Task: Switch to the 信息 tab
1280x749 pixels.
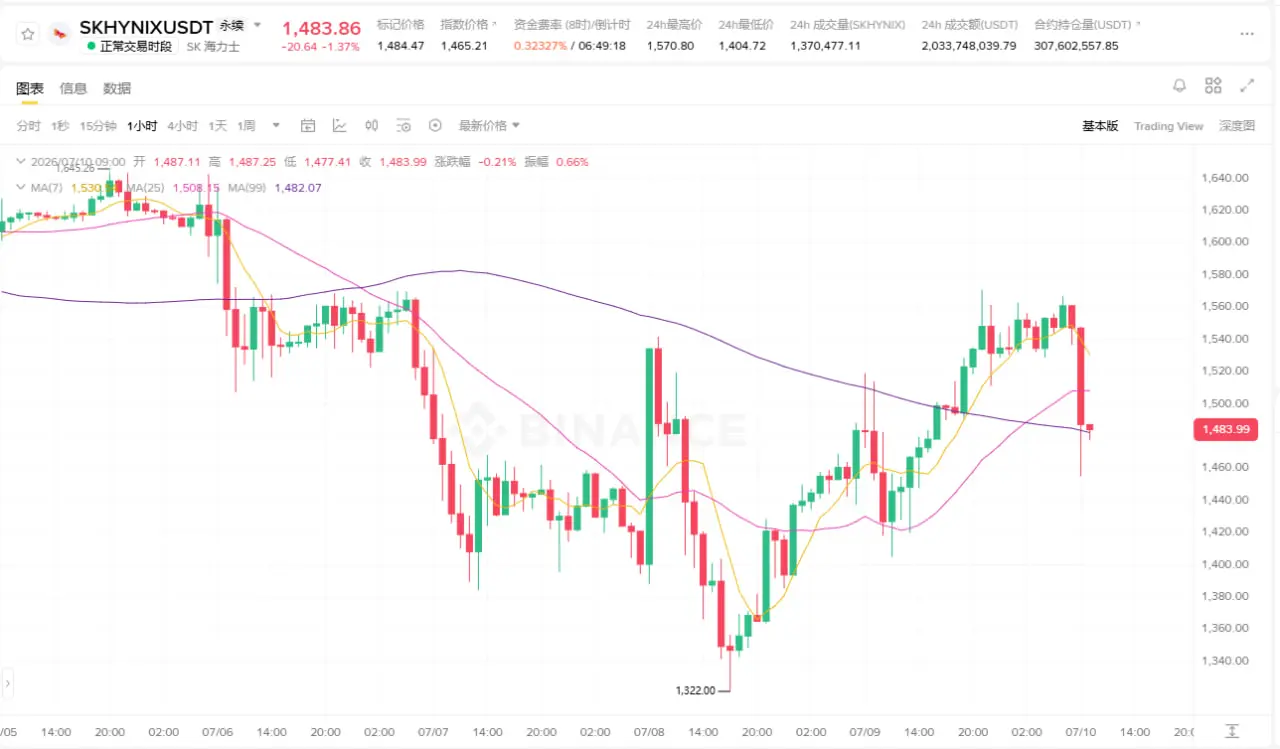Action: (x=73, y=88)
